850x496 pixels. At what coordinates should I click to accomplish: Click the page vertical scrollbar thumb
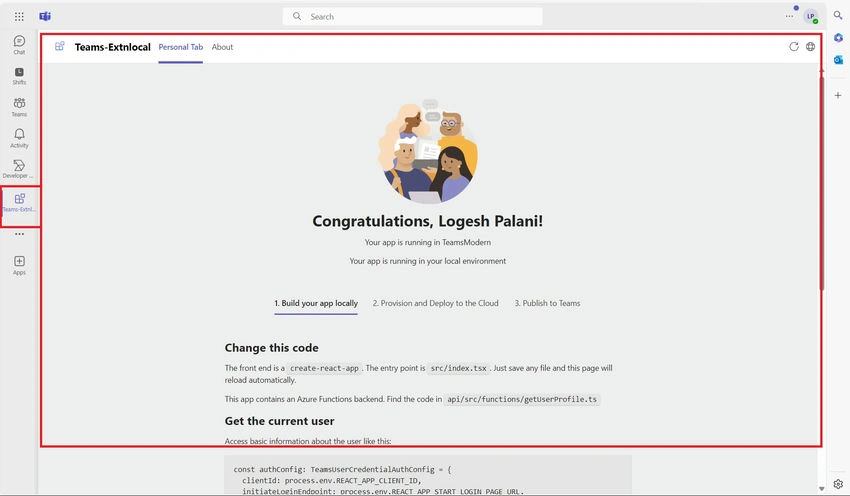822,182
